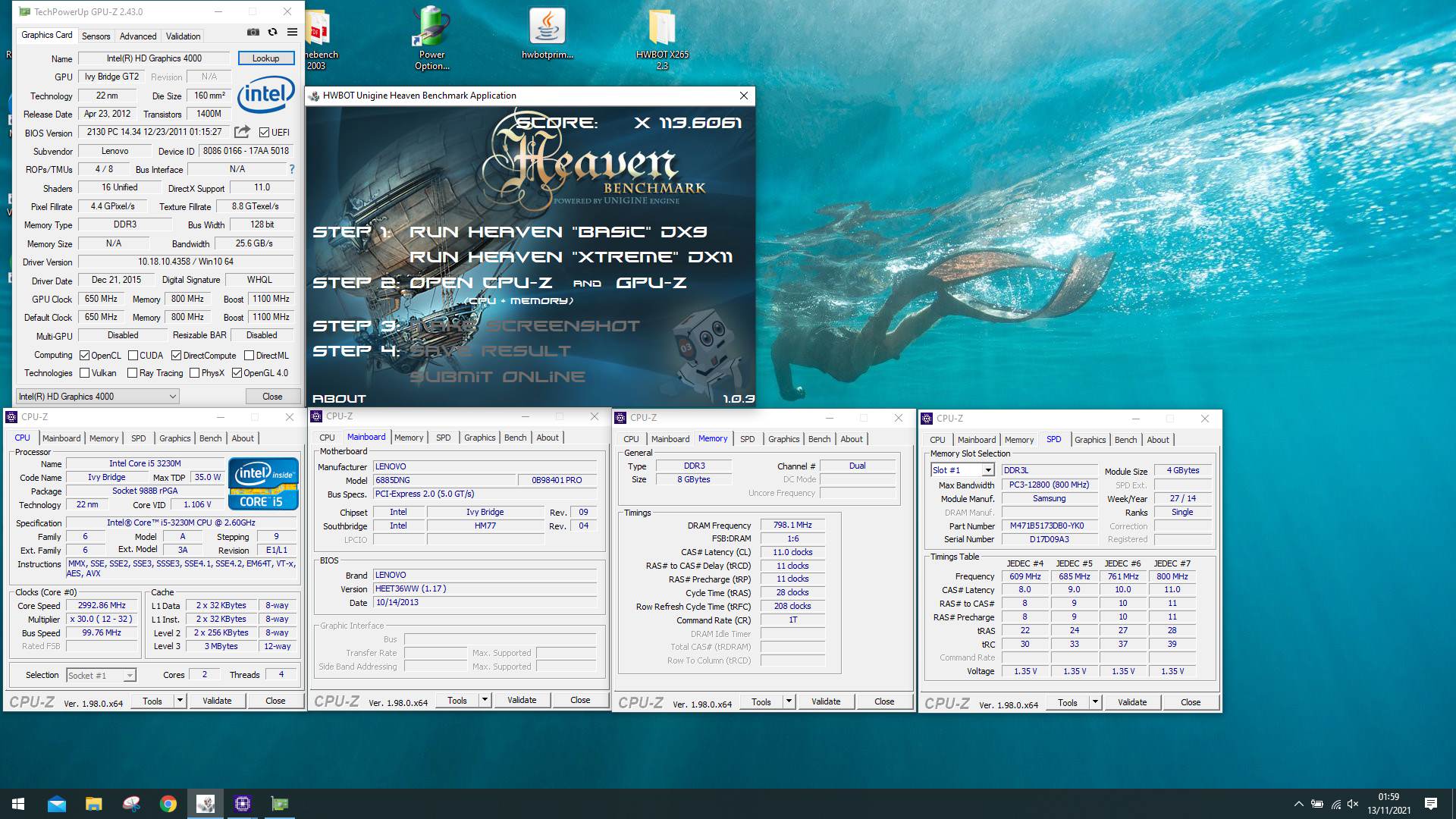Image resolution: width=1456 pixels, height=819 pixels.
Task: Expand Tools arrow in CPU-Z SPD window
Action: pos(1095,702)
